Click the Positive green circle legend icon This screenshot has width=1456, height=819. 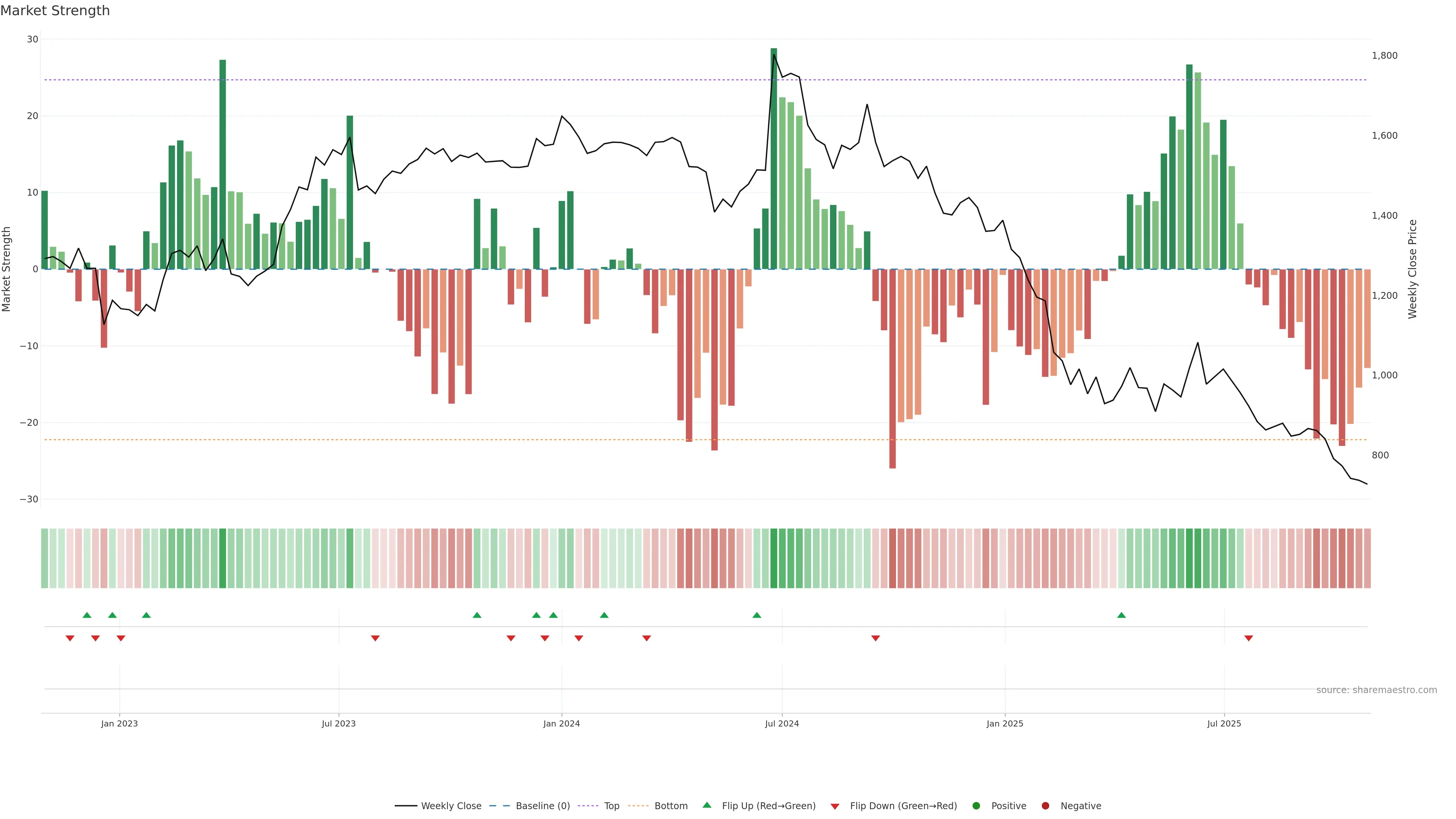(976, 805)
